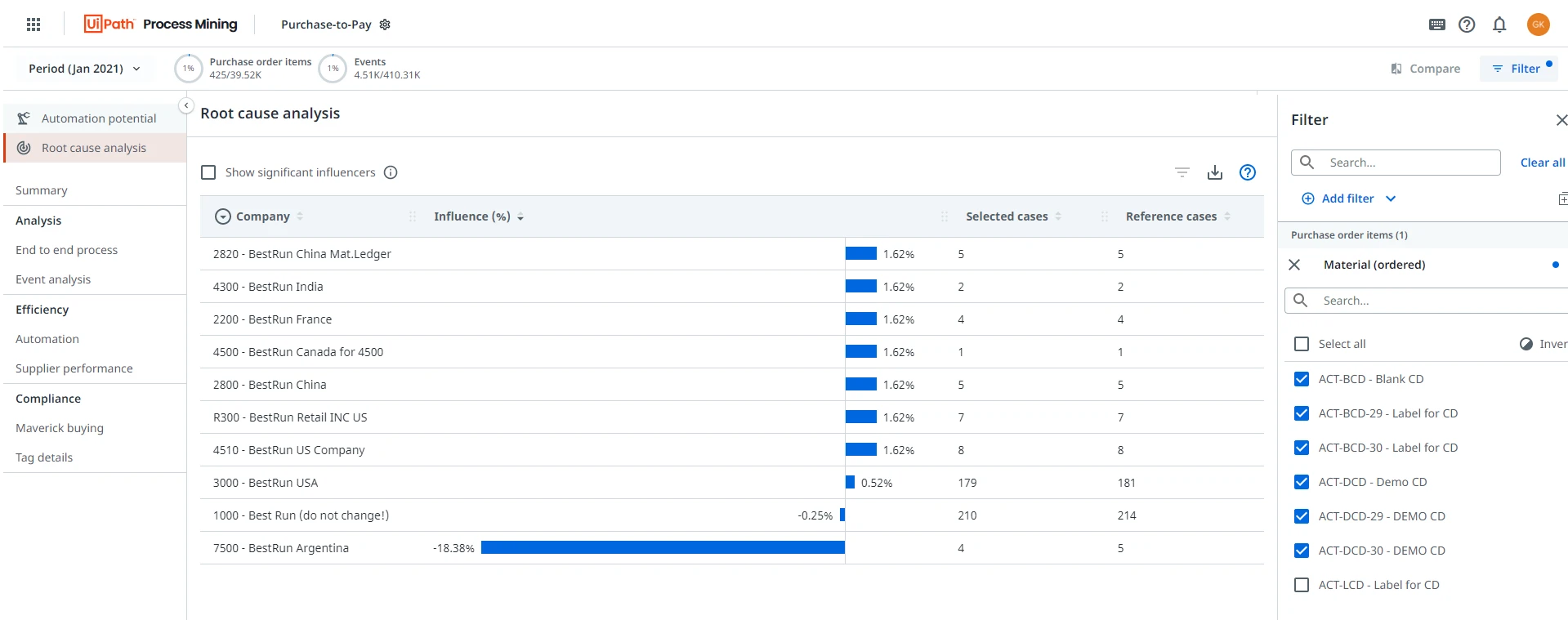Click Clear all filters
Viewport: 1568px width, 620px height.
1543,163
